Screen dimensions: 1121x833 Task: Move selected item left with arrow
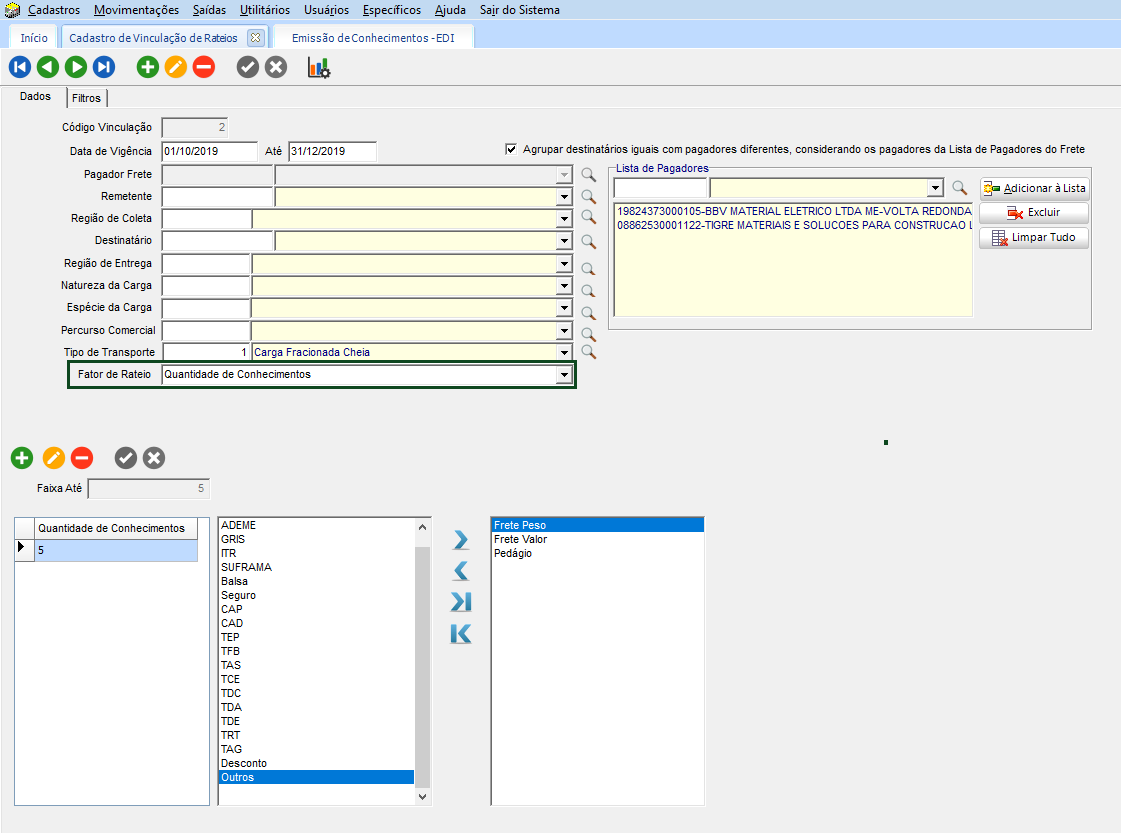point(461,571)
